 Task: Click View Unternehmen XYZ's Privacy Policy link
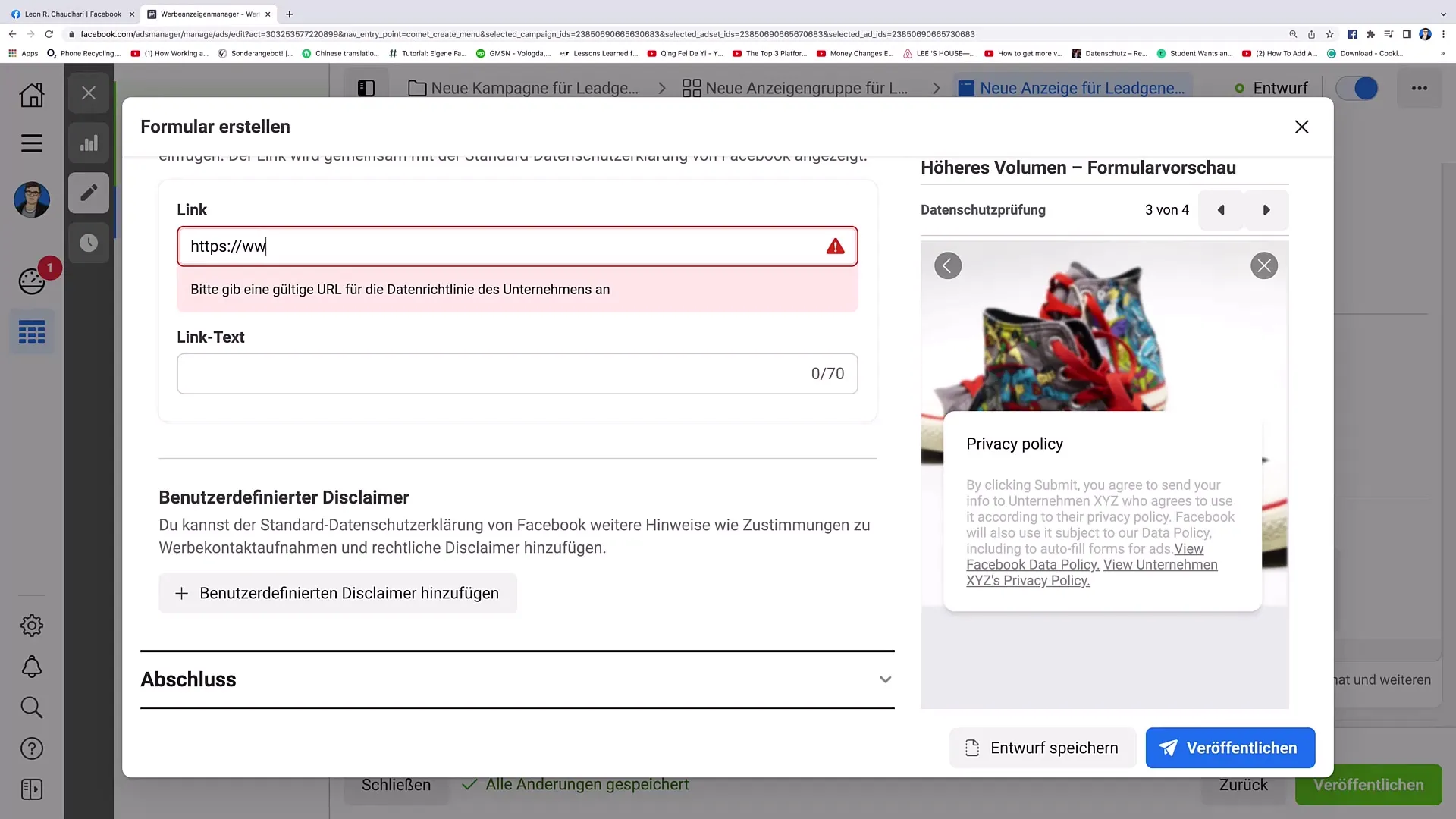tap(1092, 573)
